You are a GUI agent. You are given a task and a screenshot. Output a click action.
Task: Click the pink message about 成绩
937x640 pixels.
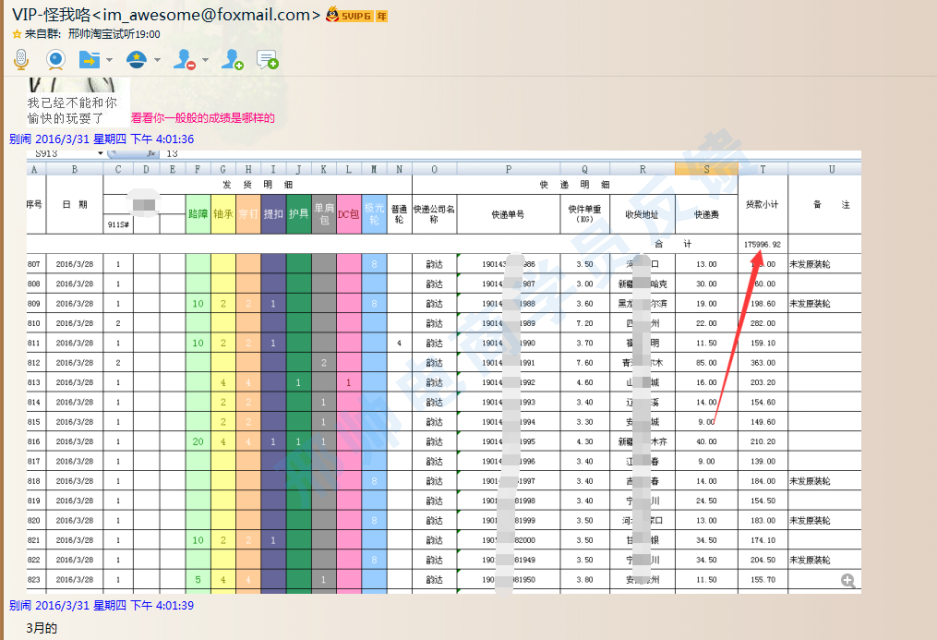[202, 118]
